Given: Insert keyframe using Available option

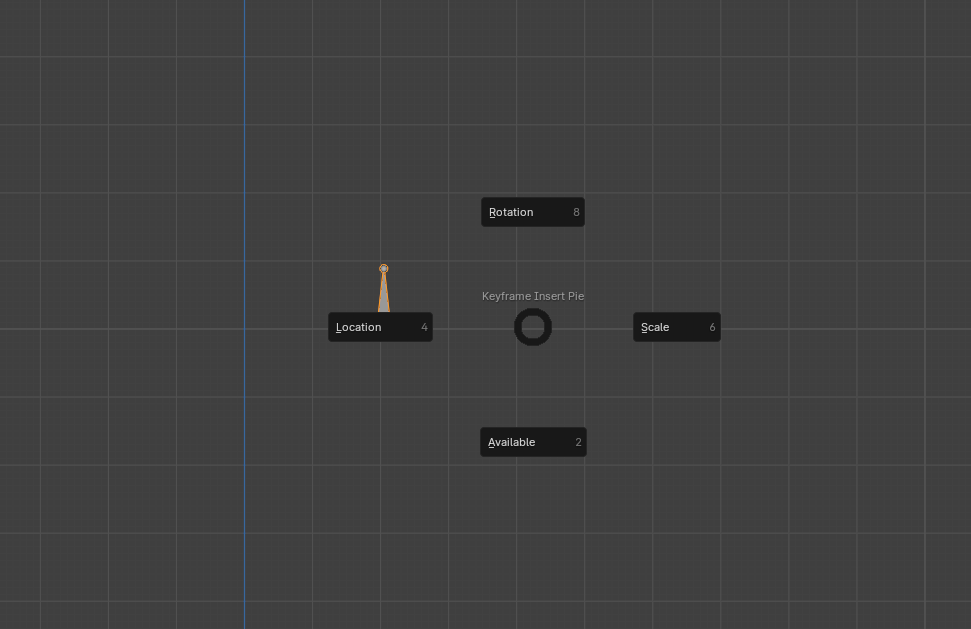Looking at the screenshot, I should point(533,442).
